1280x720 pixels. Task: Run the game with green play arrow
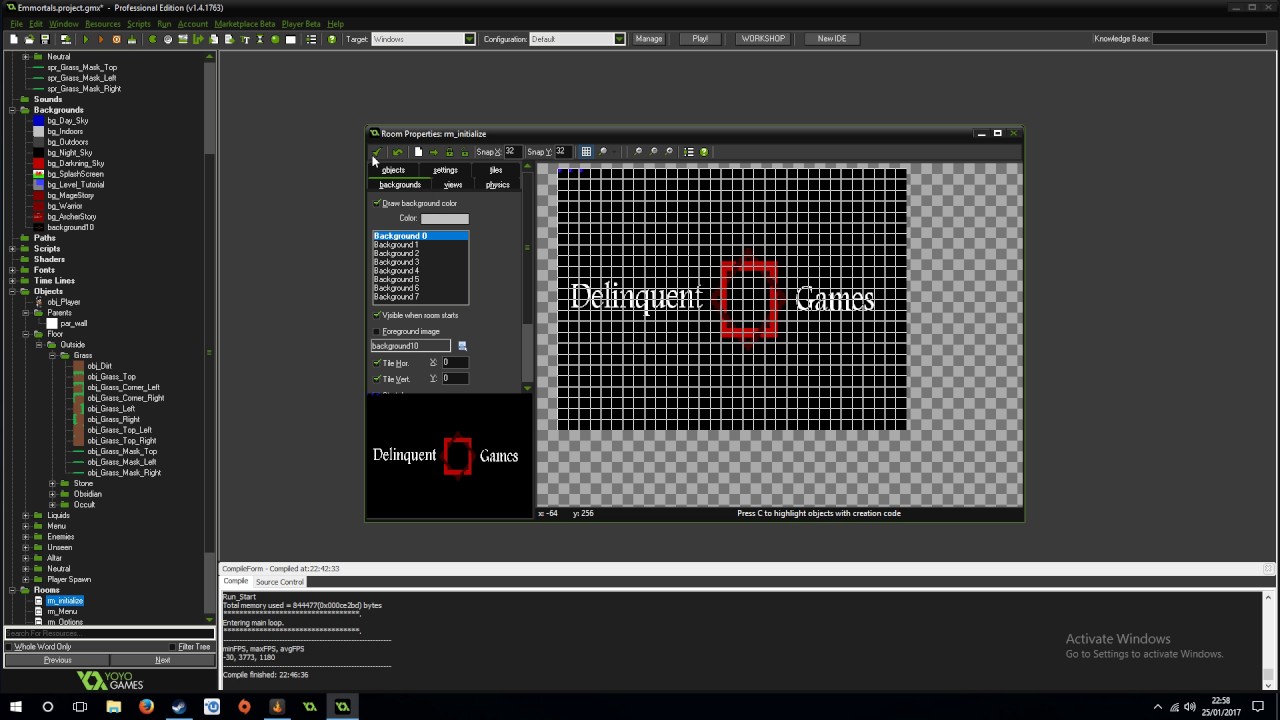(86, 39)
